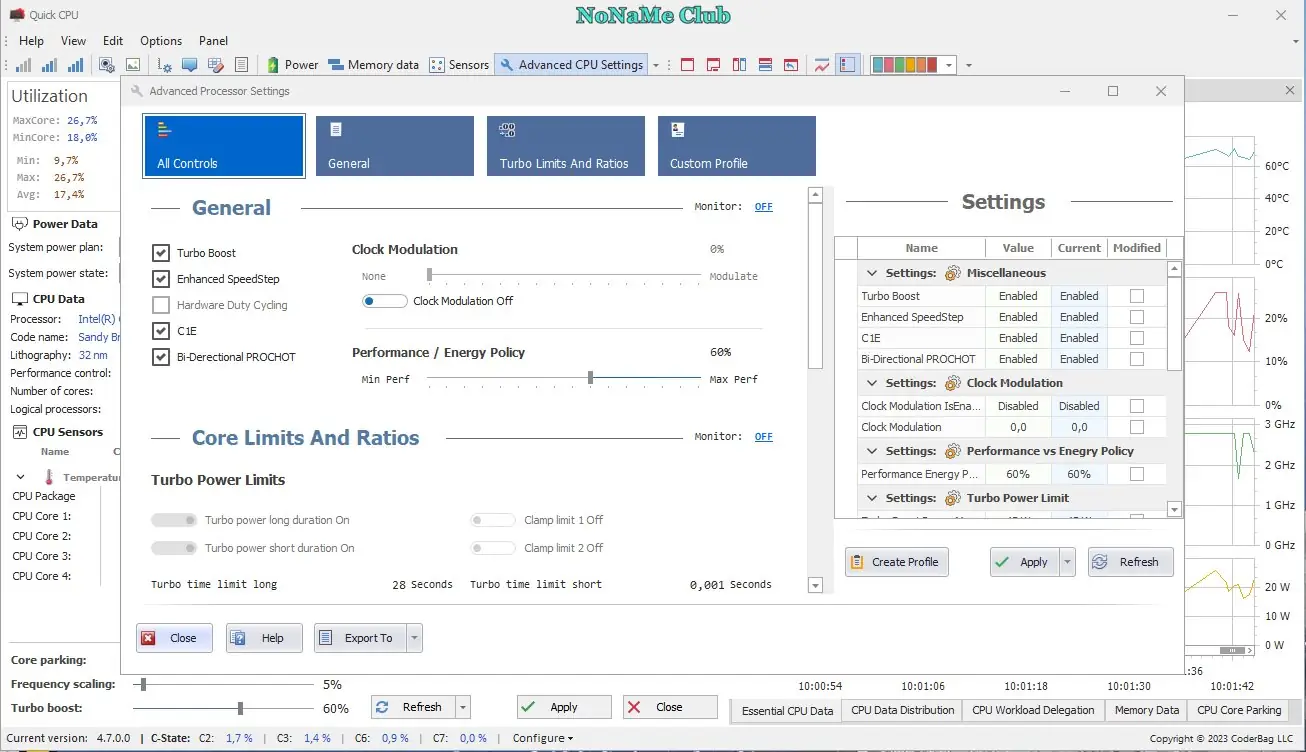Click the camera-with-gear toolbar icon

107,65
